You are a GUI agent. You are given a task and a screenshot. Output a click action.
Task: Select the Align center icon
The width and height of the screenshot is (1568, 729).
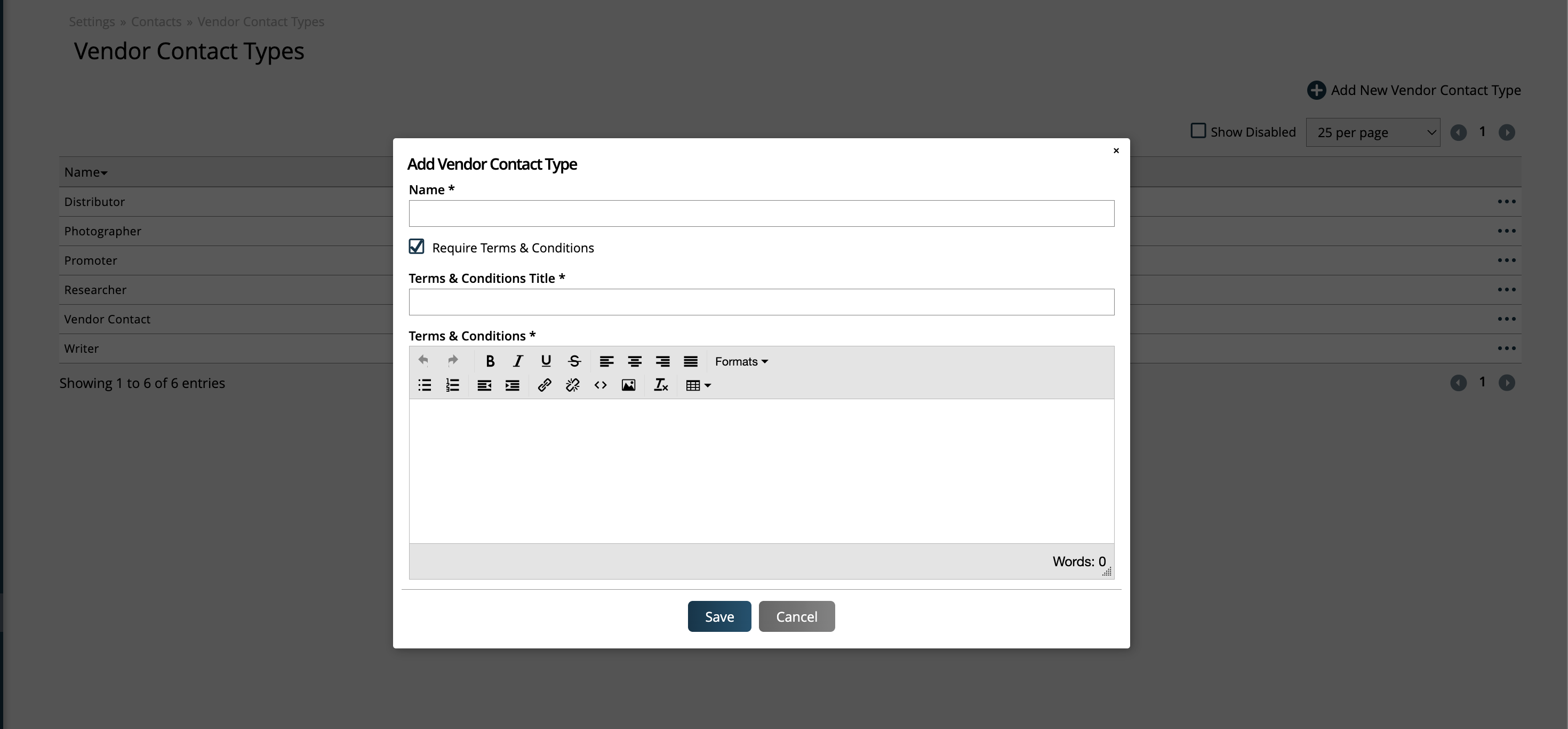(x=634, y=361)
